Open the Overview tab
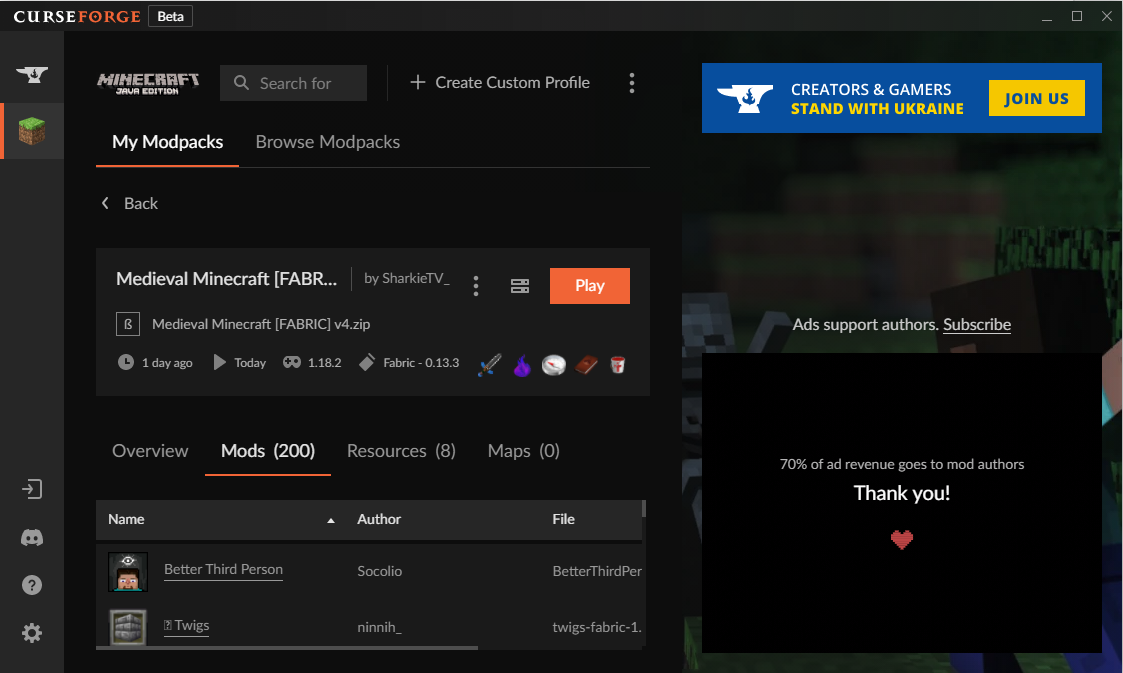1123x673 pixels. point(150,451)
